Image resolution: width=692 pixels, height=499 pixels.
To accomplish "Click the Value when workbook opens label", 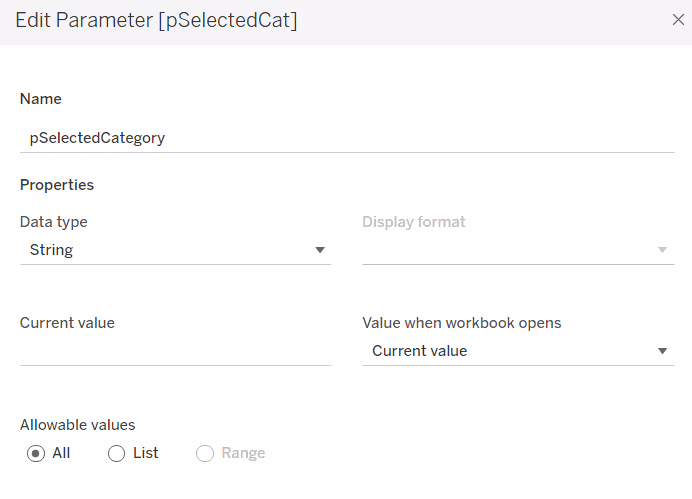I will point(462,323).
